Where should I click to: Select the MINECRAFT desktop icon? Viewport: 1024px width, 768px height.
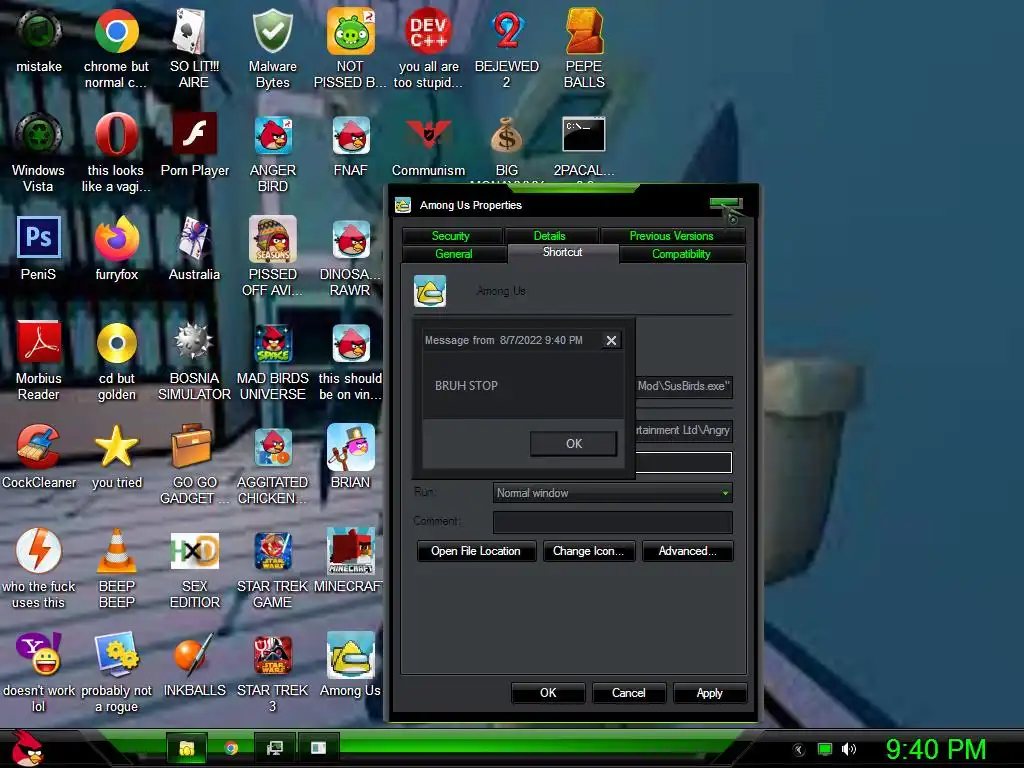351,551
